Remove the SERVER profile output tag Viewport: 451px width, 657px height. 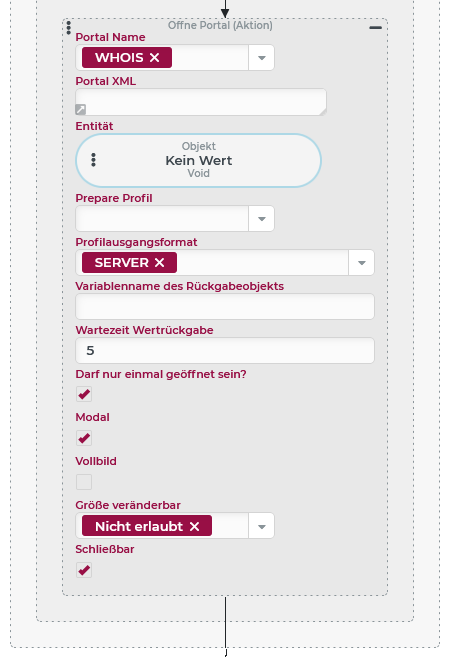coord(159,263)
